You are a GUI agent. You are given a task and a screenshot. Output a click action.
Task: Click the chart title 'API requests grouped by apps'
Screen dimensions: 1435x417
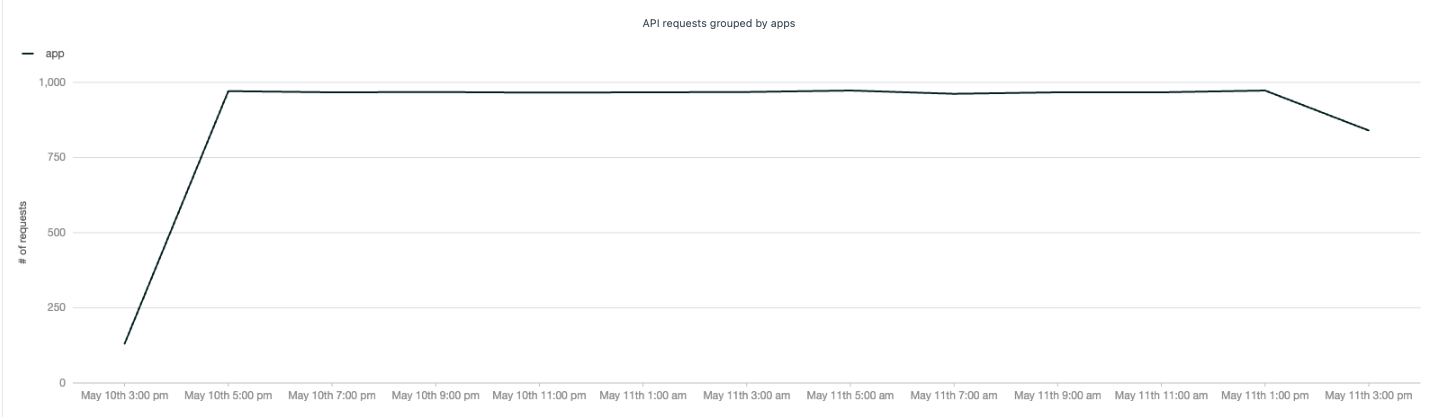(x=717, y=24)
